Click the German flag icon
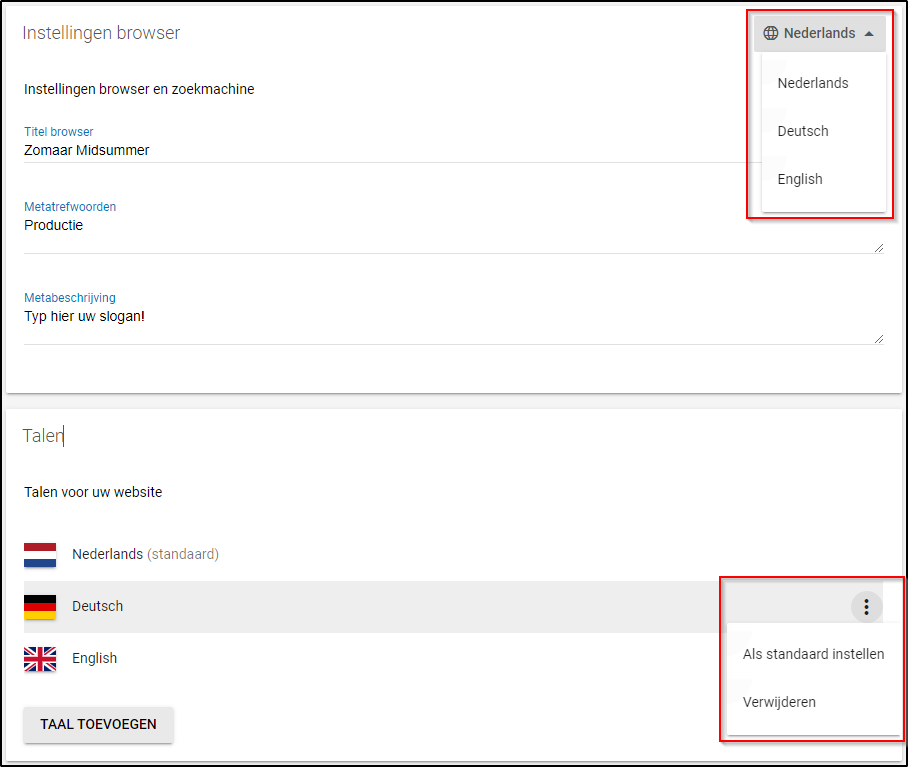 (x=40, y=606)
